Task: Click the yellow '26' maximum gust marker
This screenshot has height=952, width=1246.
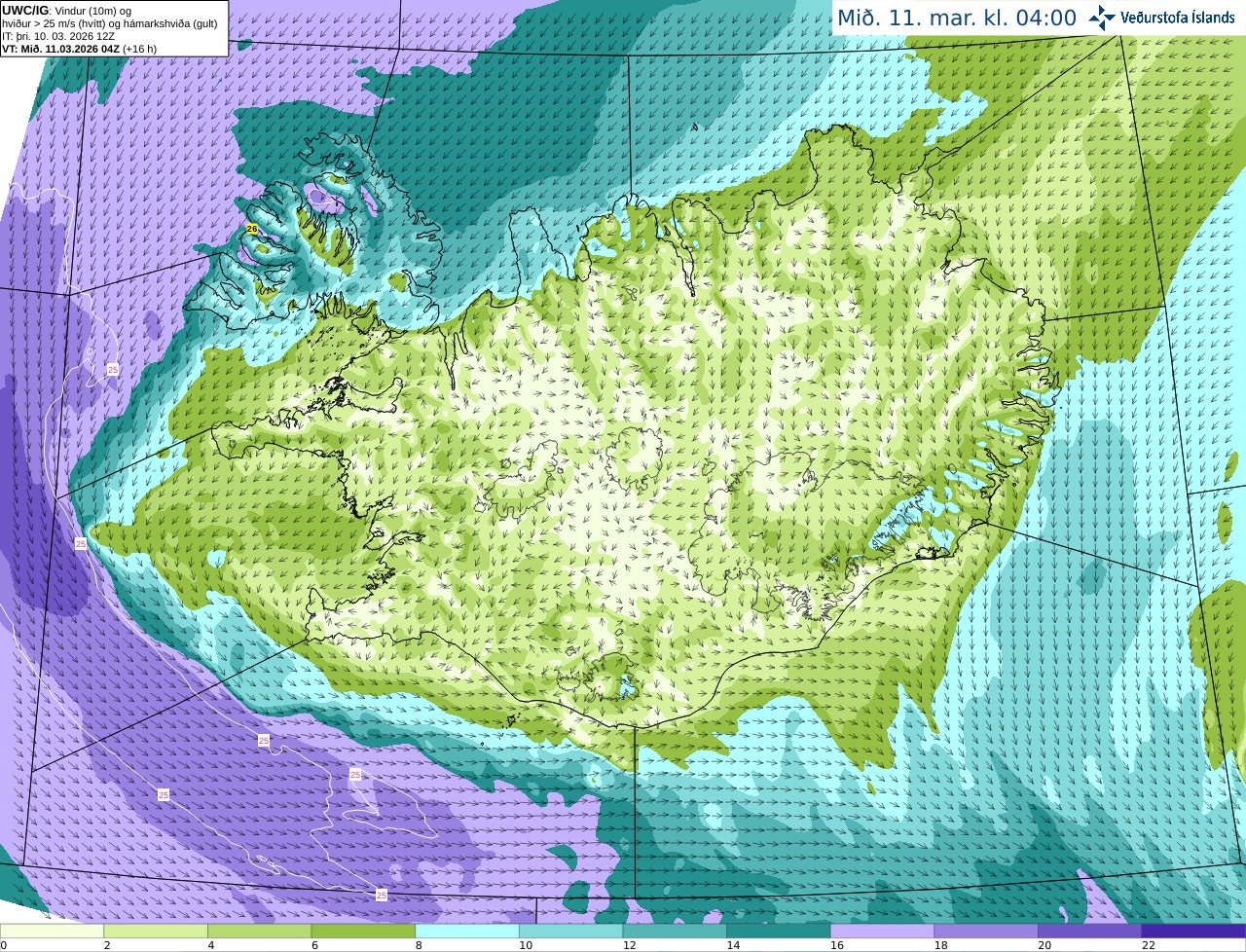Action: pos(252,229)
